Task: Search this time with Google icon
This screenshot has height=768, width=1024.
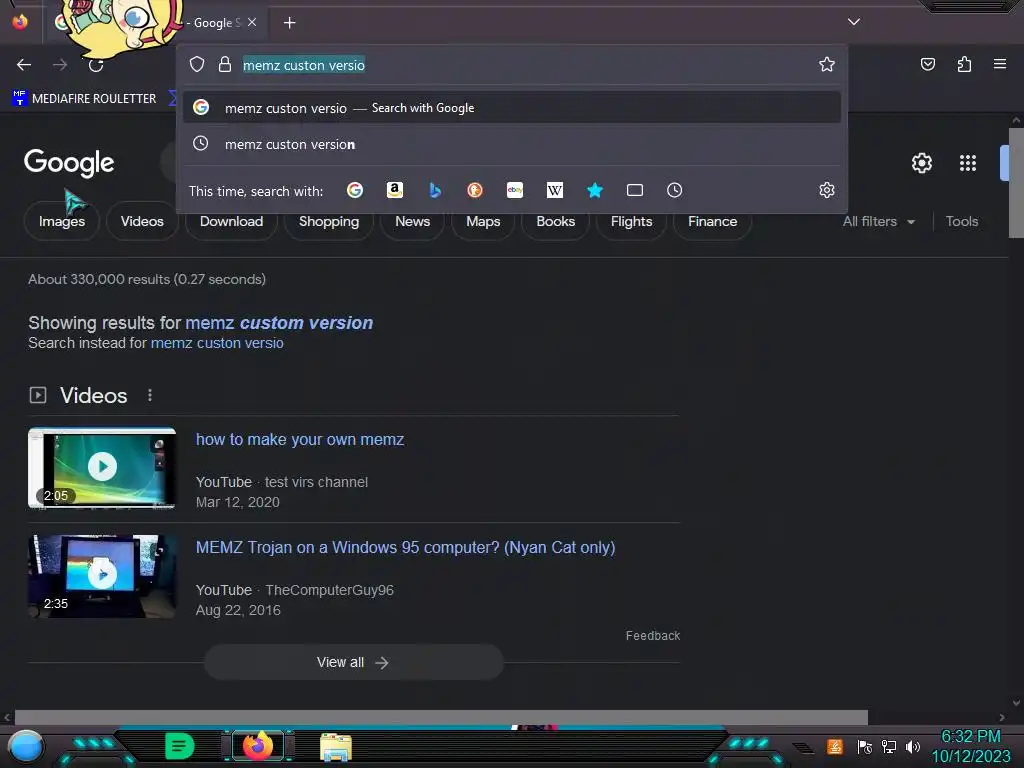Action: point(355,190)
